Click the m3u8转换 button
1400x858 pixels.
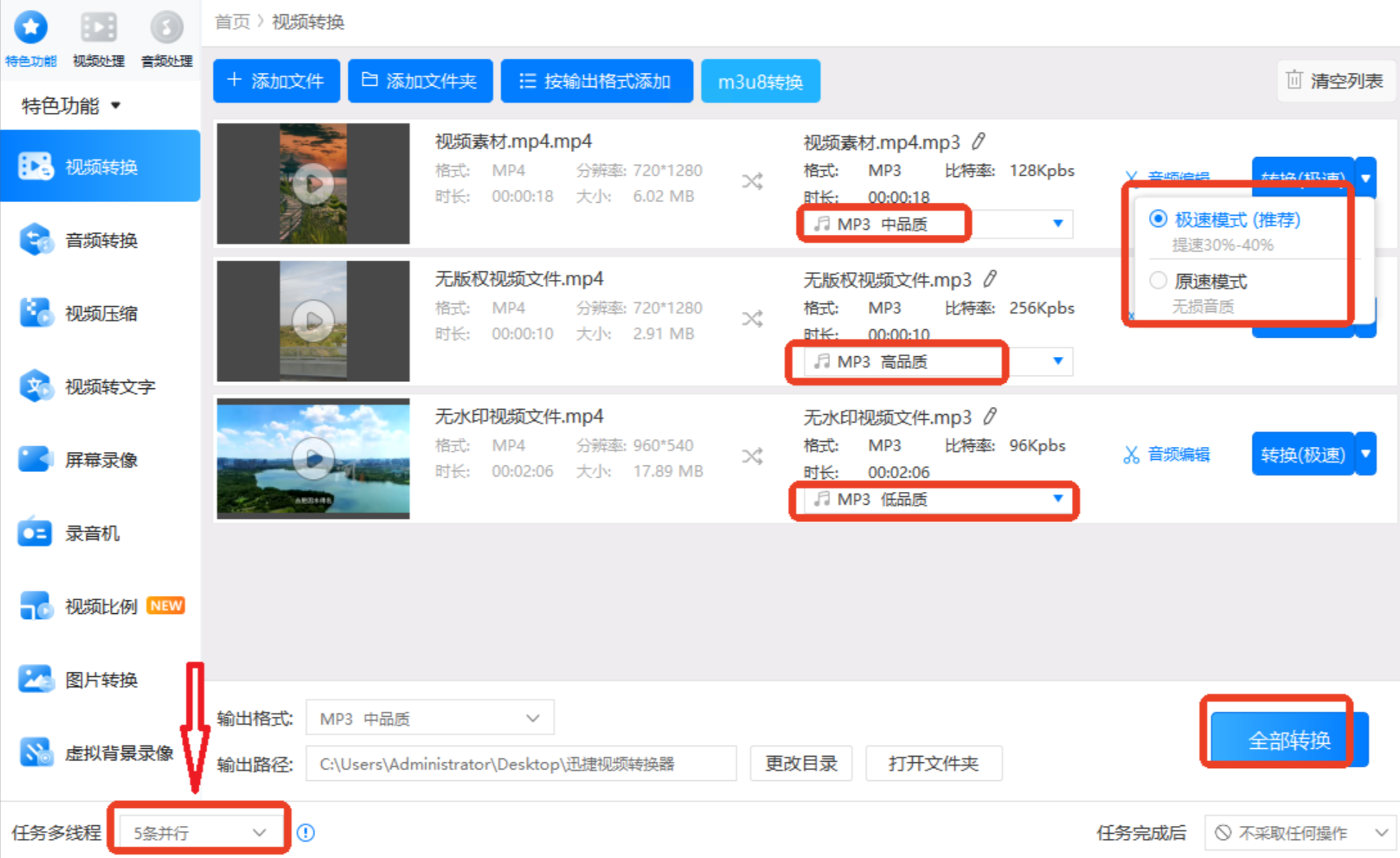tap(760, 81)
